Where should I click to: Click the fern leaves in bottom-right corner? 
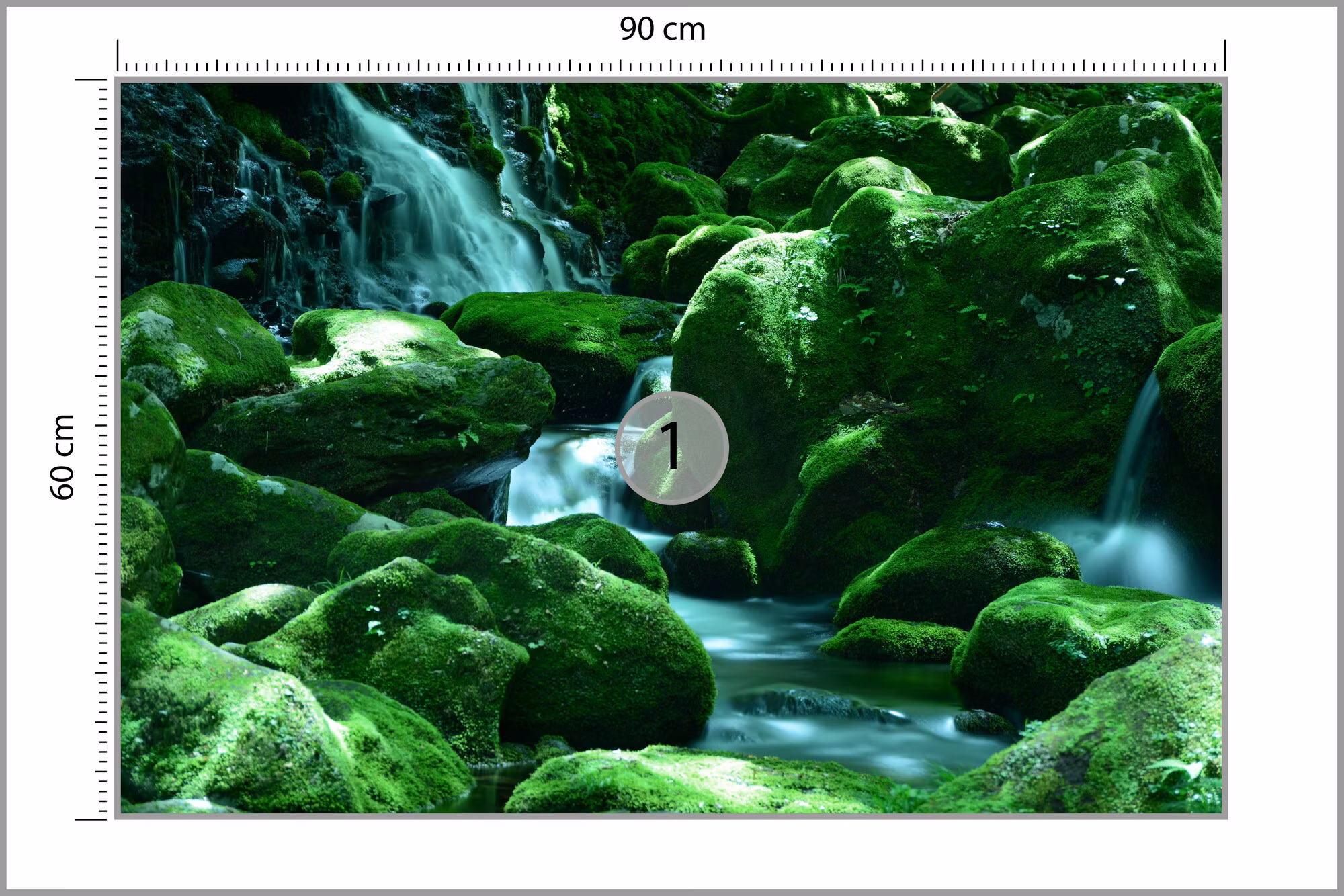coord(1183,779)
